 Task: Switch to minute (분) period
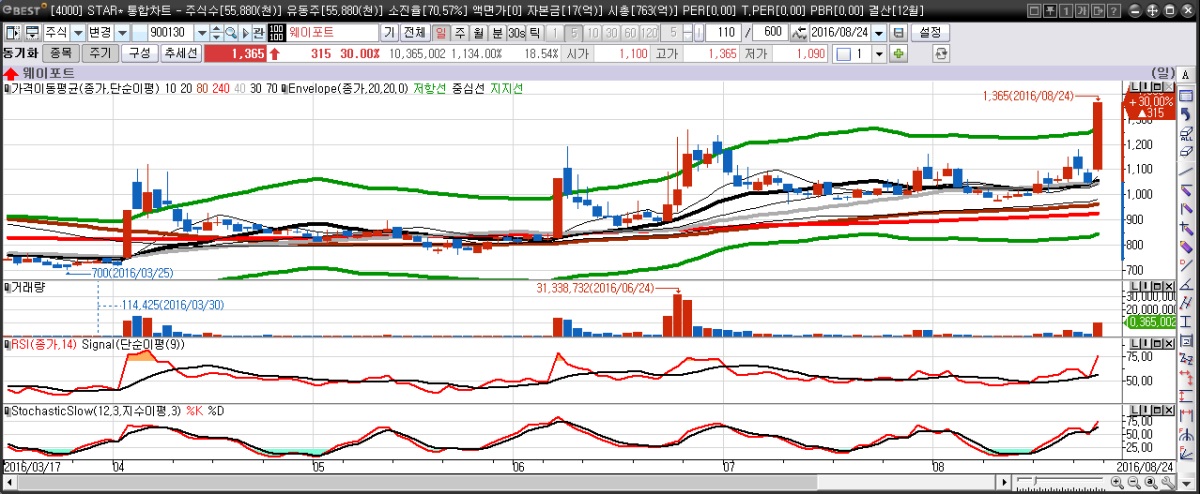pyautogui.click(x=497, y=33)
